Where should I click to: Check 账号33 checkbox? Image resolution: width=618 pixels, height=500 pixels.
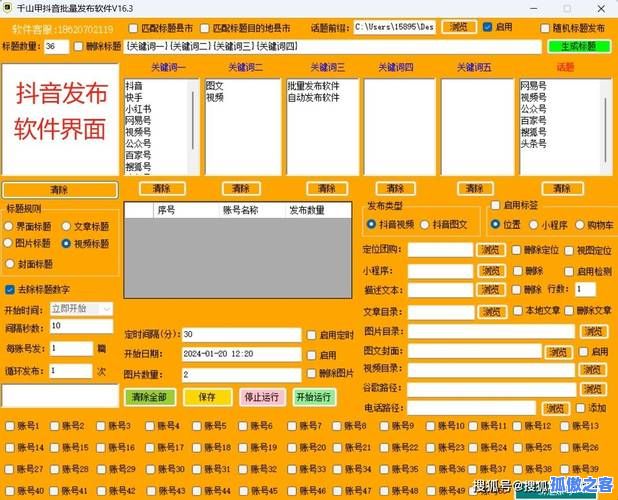(292, 469)
